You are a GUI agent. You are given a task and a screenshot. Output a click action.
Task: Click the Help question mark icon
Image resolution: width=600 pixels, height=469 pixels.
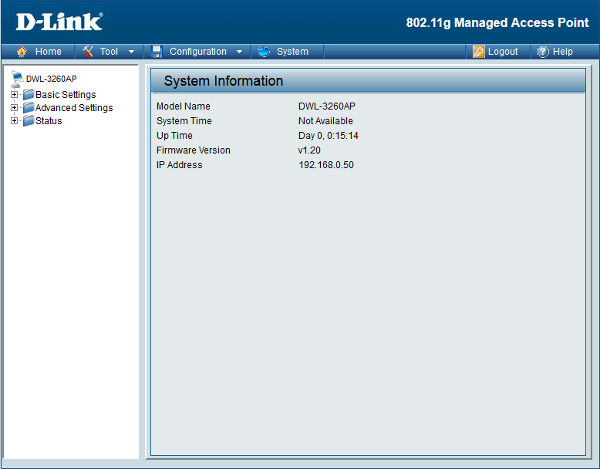pyautogui.click(x=543, y=51)
